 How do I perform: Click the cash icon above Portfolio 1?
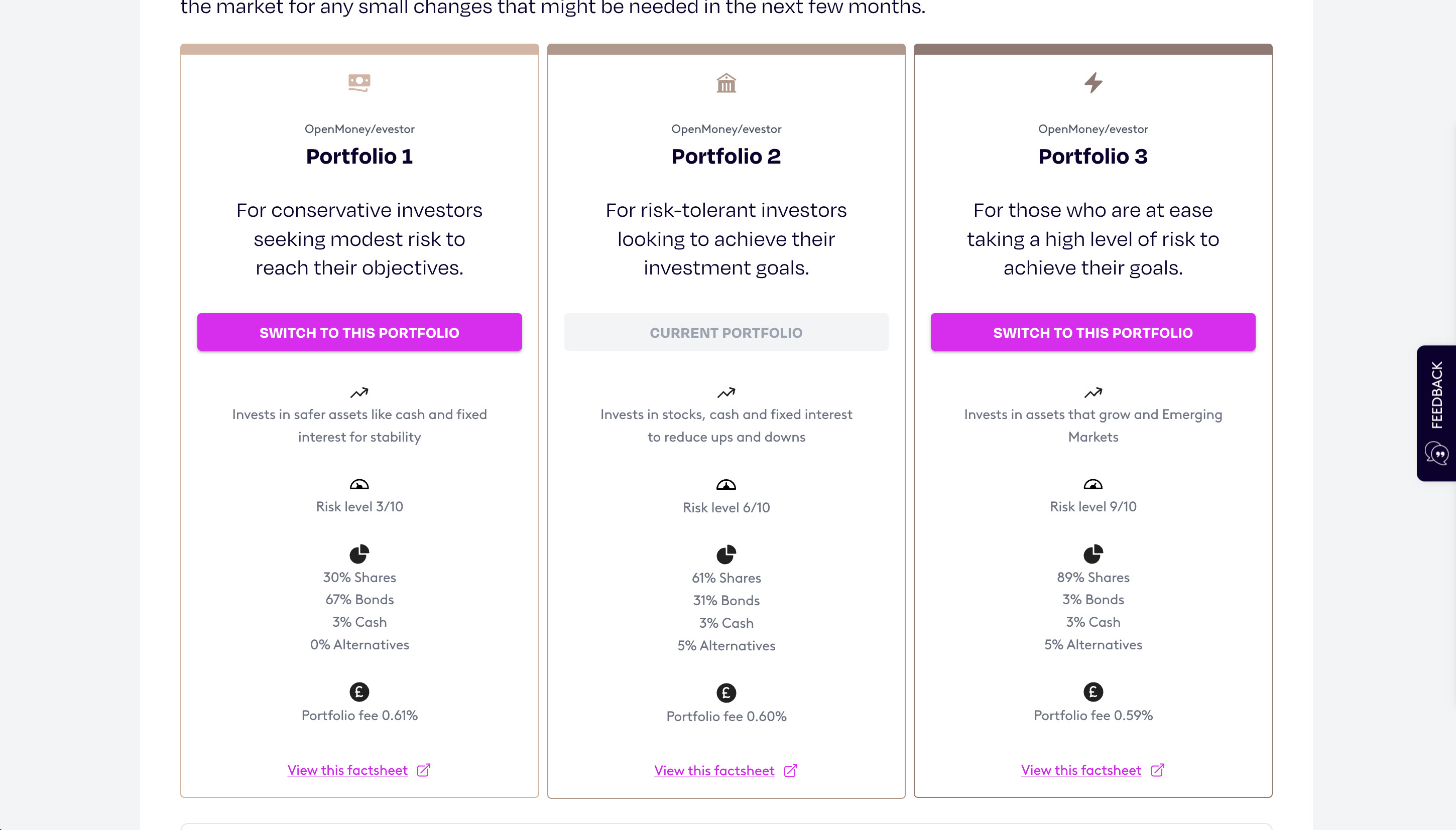(359, 83)
